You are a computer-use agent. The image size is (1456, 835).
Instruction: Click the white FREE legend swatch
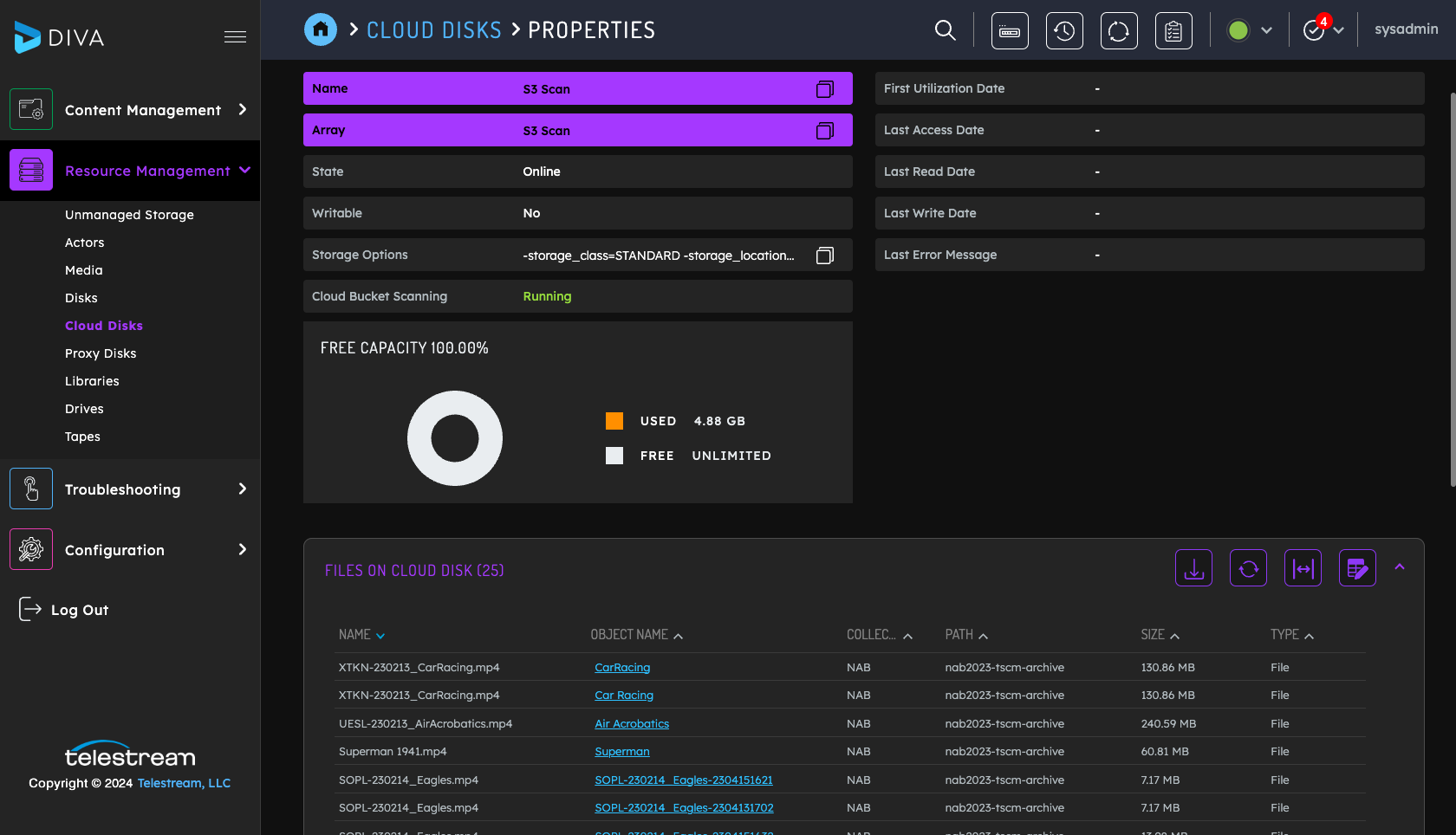click(614, 456)
